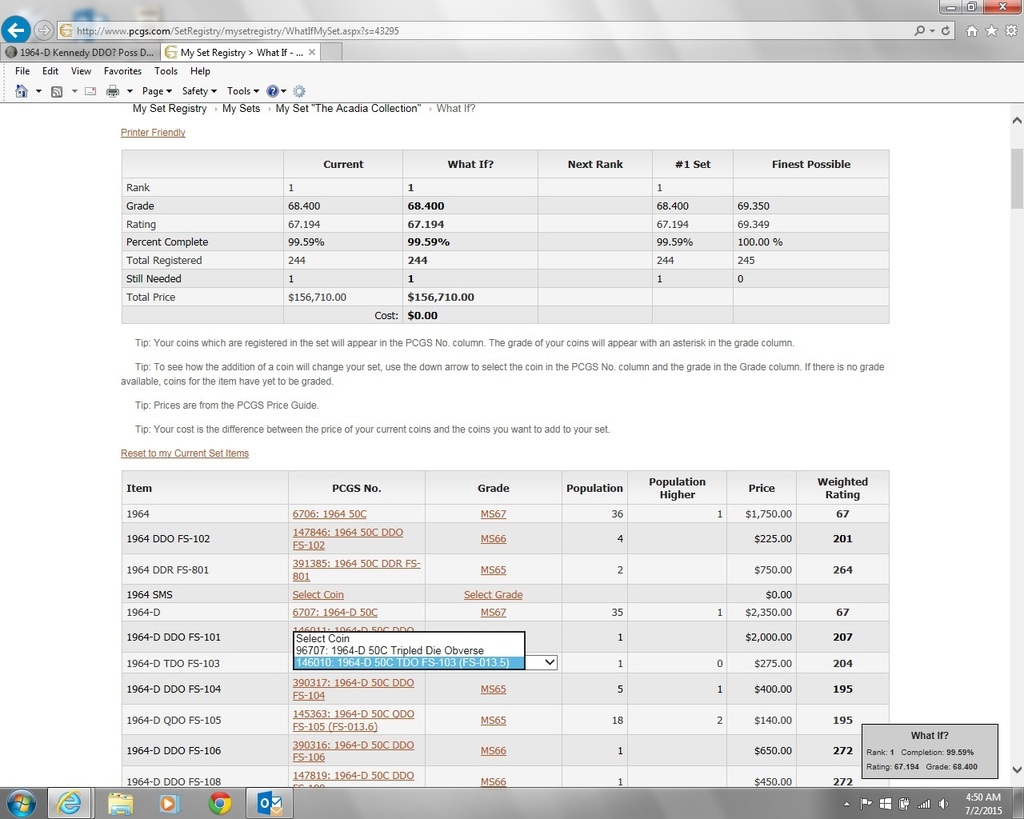Open '147846: 1964 50C DDO FS-102' link
Viewport: 1024px width, 819px height.
point(348,539)
